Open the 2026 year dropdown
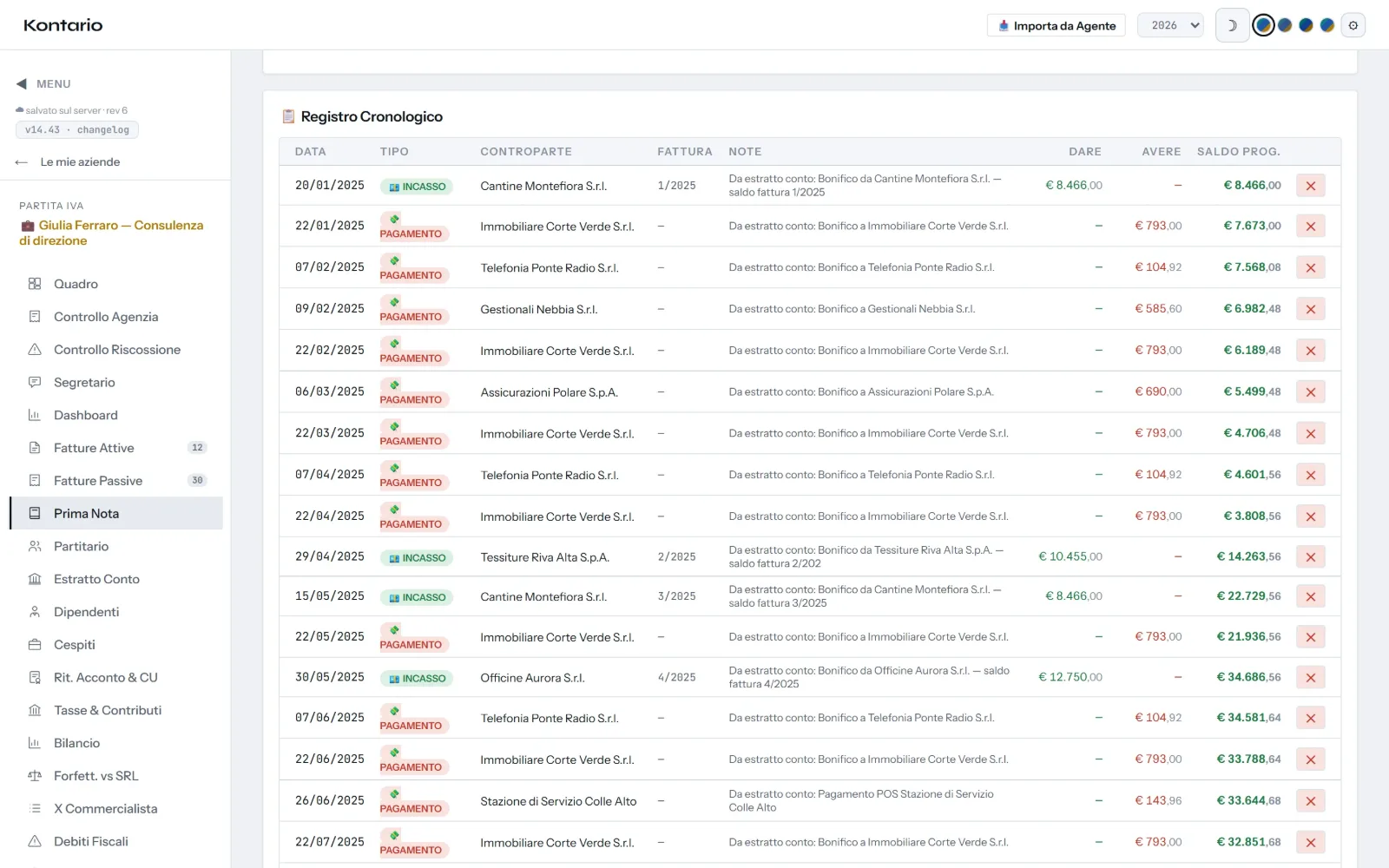1389x868 pixels. 1170,26
